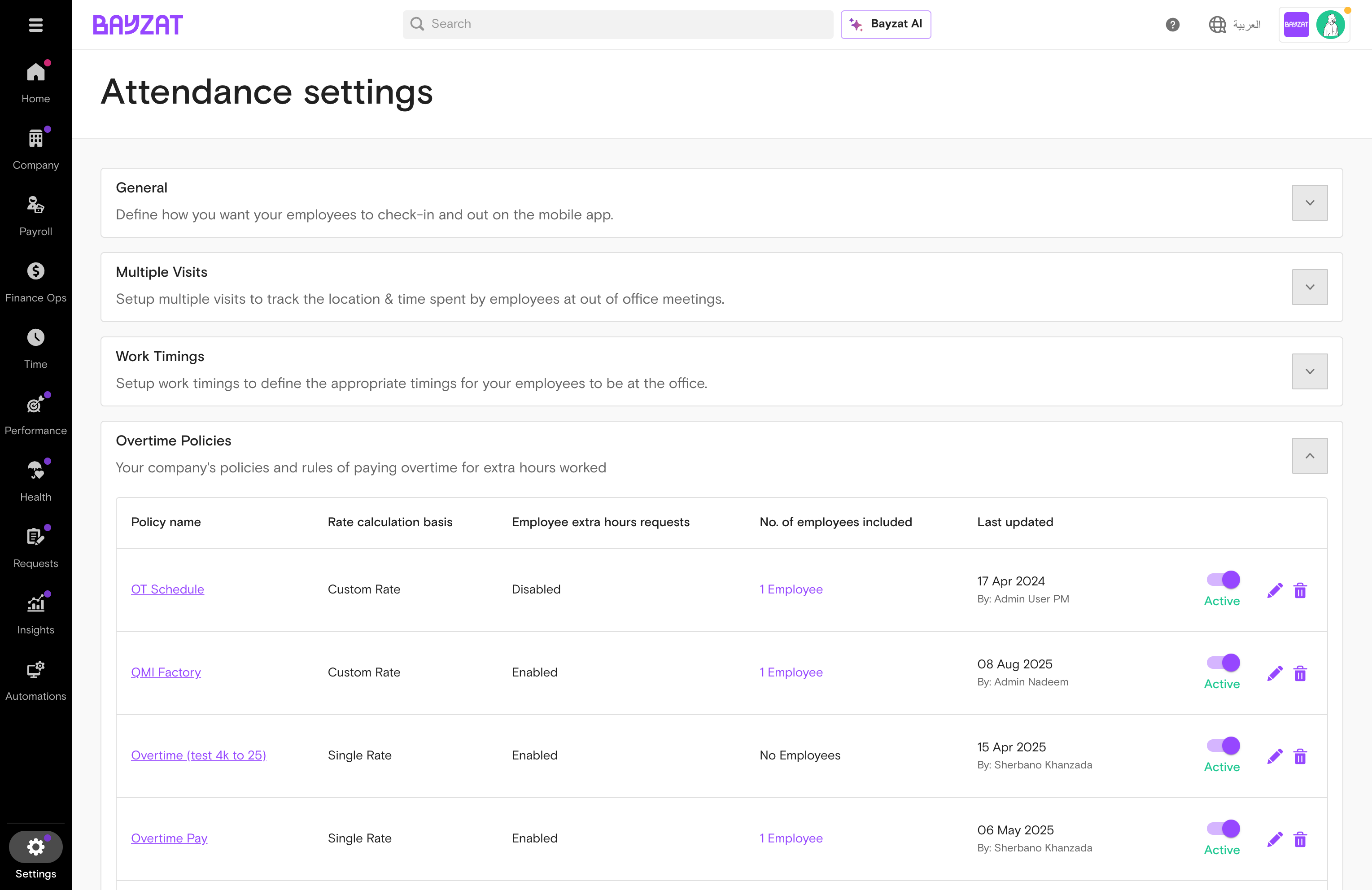Viewport: 1372px width, 890px height.
Task: Edit the OT Schedule policy
Action: 1275,590
